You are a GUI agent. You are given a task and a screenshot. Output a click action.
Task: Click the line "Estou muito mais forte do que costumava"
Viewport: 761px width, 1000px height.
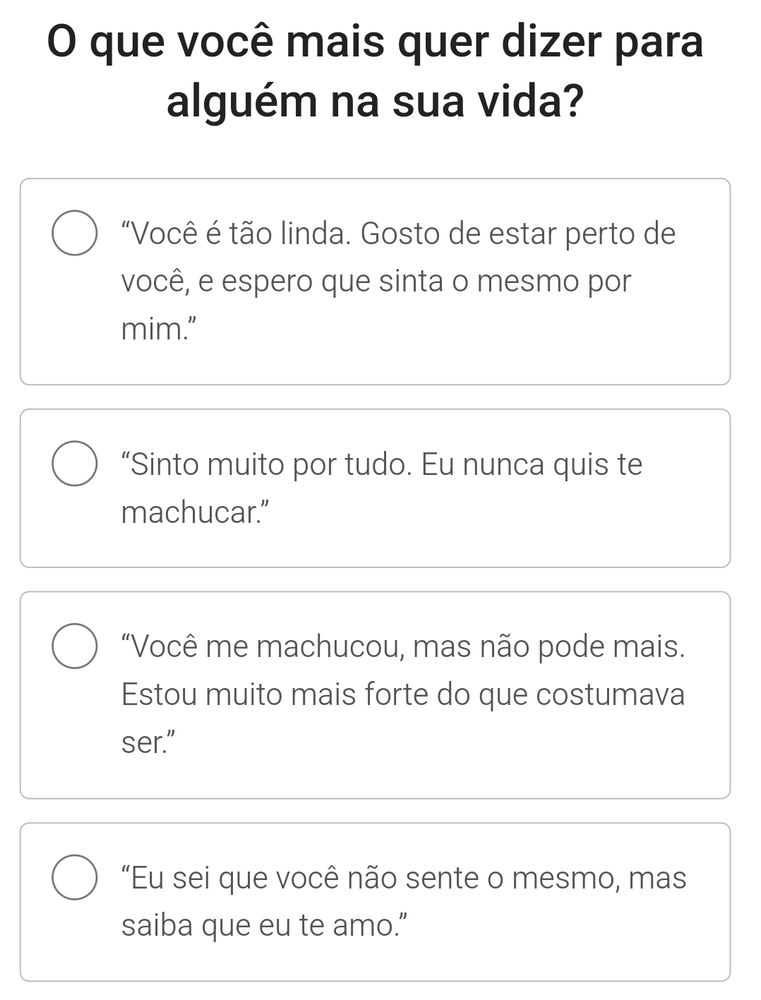coord(403,695)
